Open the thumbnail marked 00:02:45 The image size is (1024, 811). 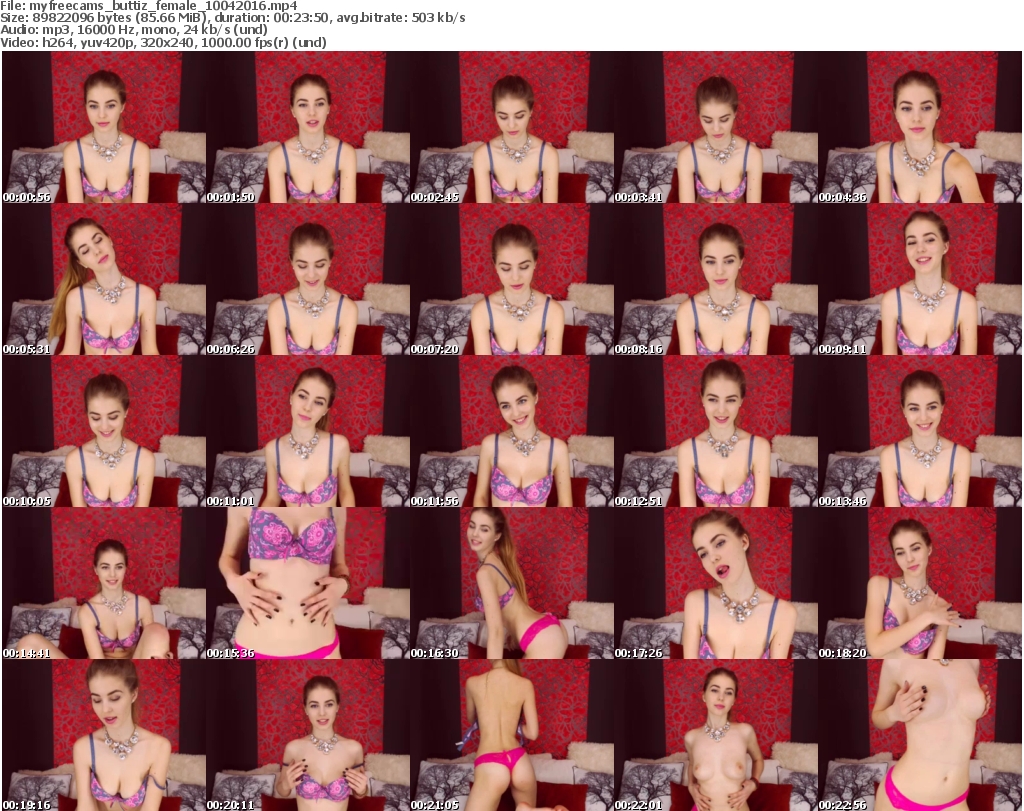click(512, 127)
